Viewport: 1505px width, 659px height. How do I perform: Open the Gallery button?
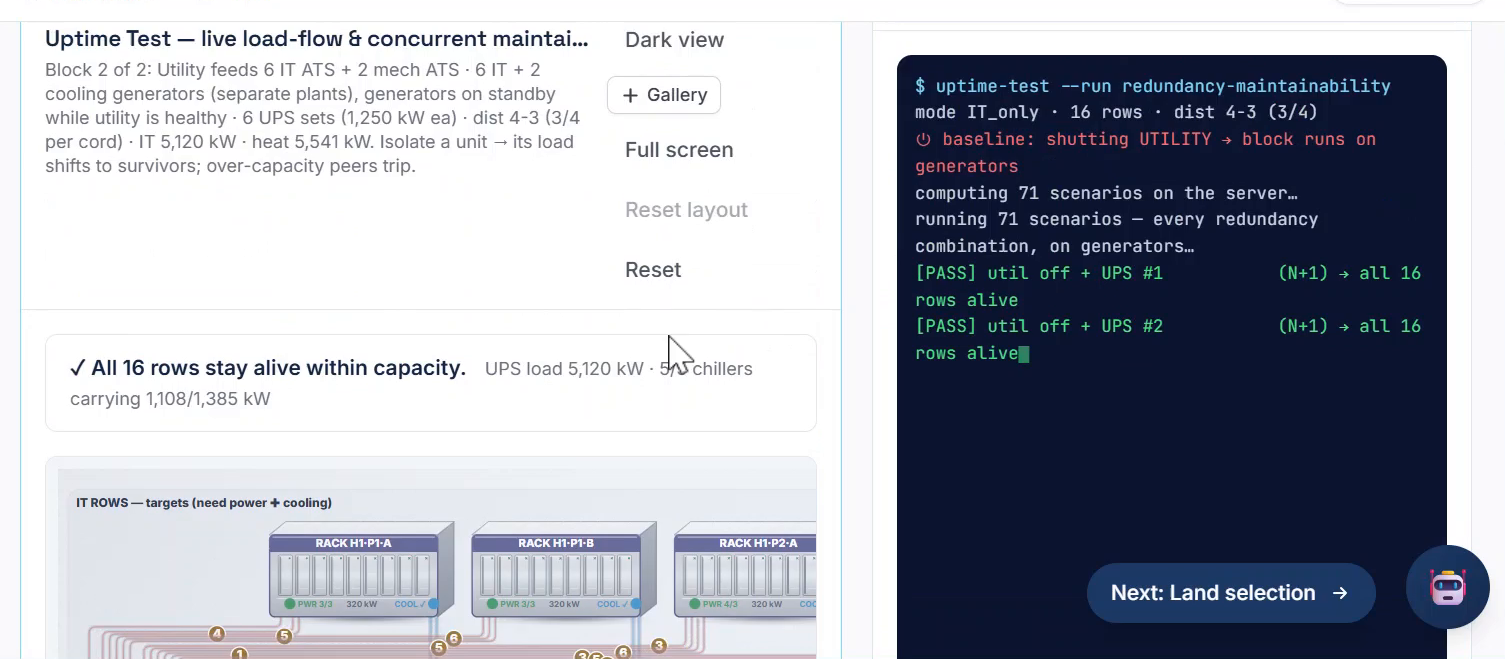[664, 95]
